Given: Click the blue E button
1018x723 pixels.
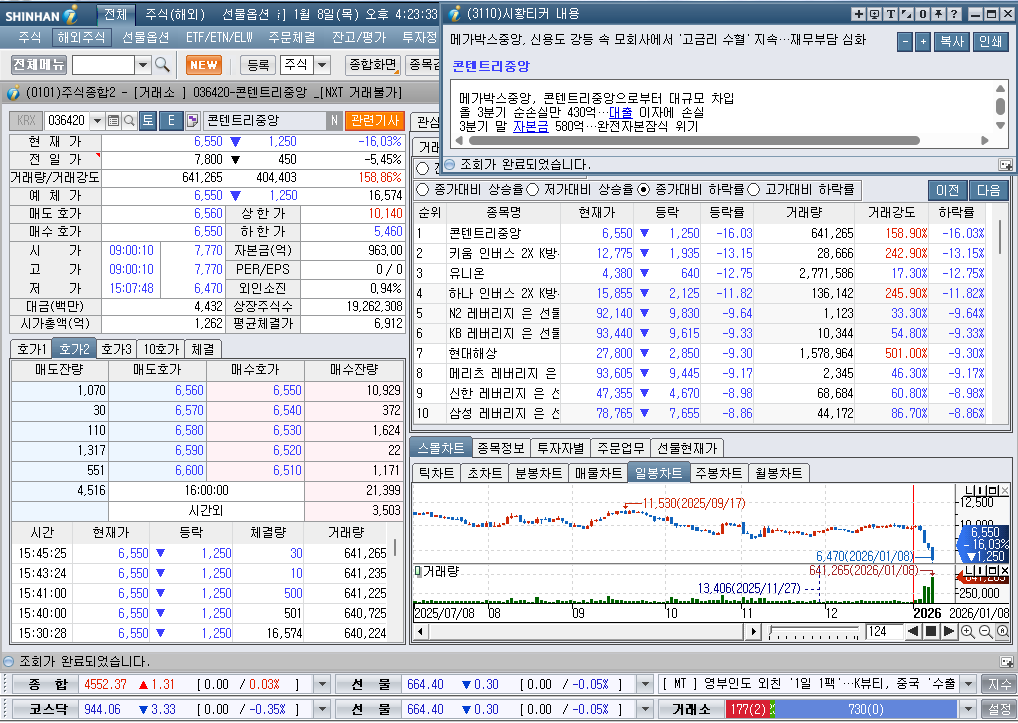Looking at the screenshot, I should click(x=171, y=121).
